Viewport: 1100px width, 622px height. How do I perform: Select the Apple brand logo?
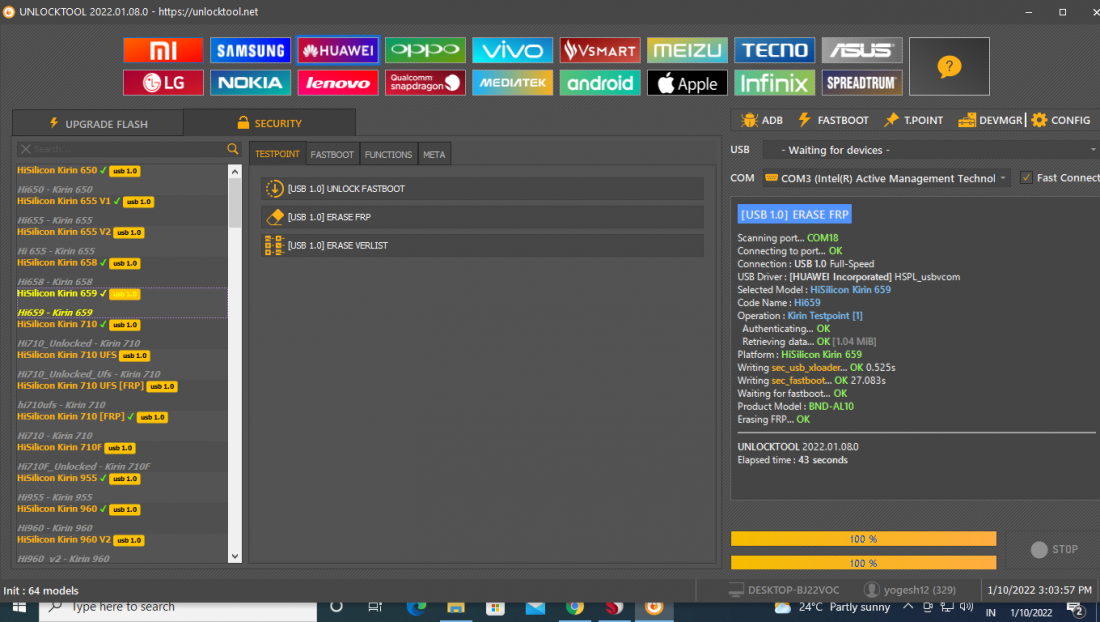tap(687, 83)
